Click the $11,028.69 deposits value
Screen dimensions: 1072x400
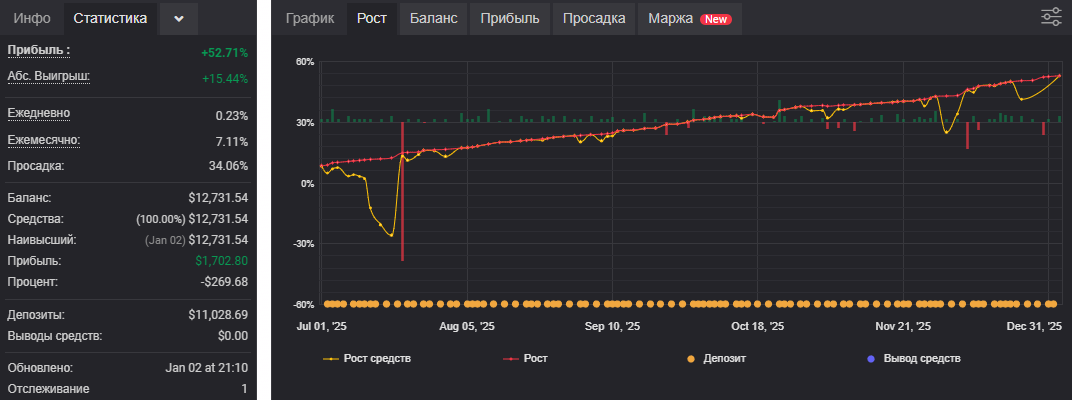pyautogui.click(x=218, y=315)
